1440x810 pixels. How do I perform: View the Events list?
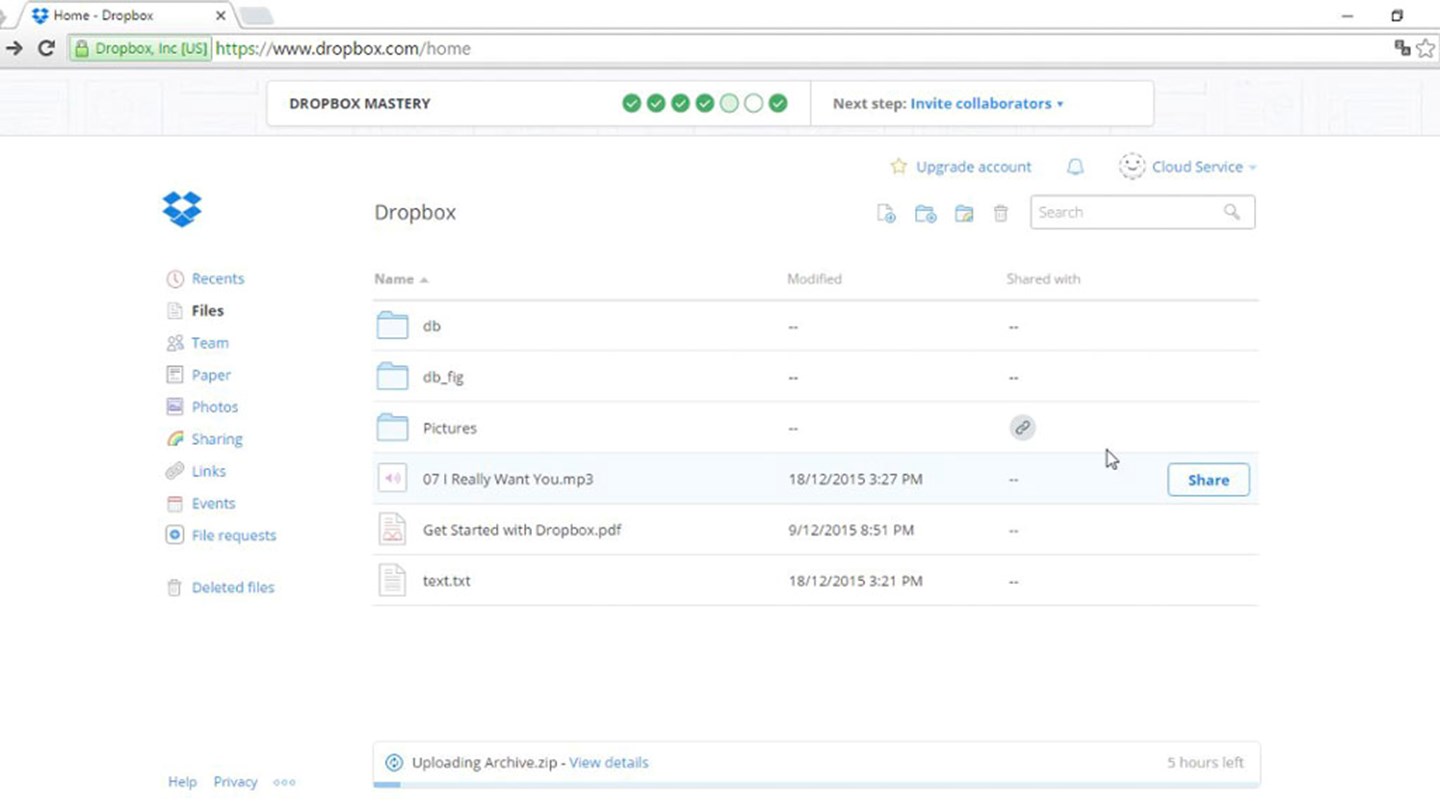214,503
